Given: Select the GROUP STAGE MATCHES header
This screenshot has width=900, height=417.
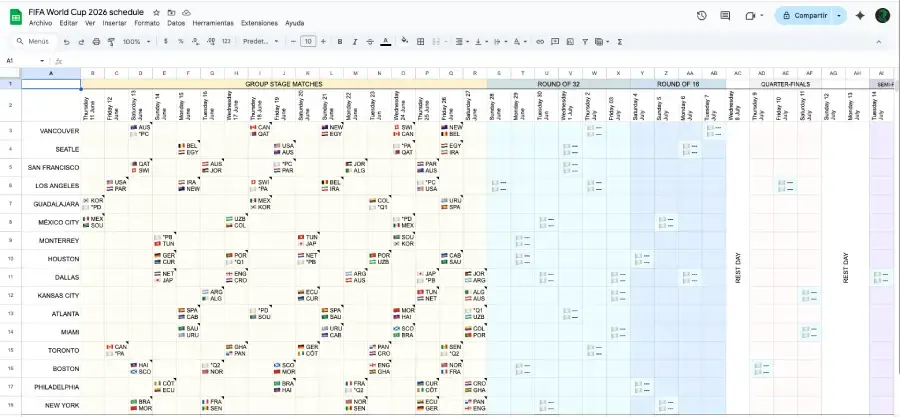Looking at the screenshot, I should pyautogui.click(x=284, y=84).
